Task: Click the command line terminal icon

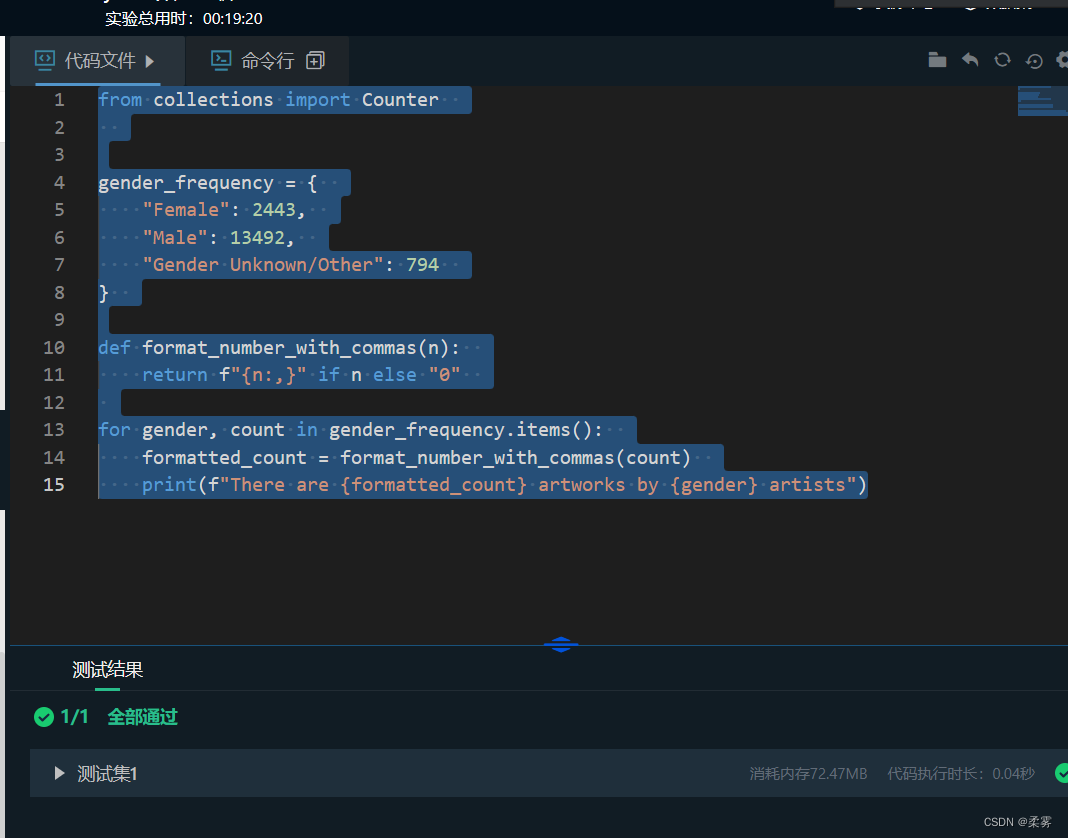Action: (x=221, y=61)
